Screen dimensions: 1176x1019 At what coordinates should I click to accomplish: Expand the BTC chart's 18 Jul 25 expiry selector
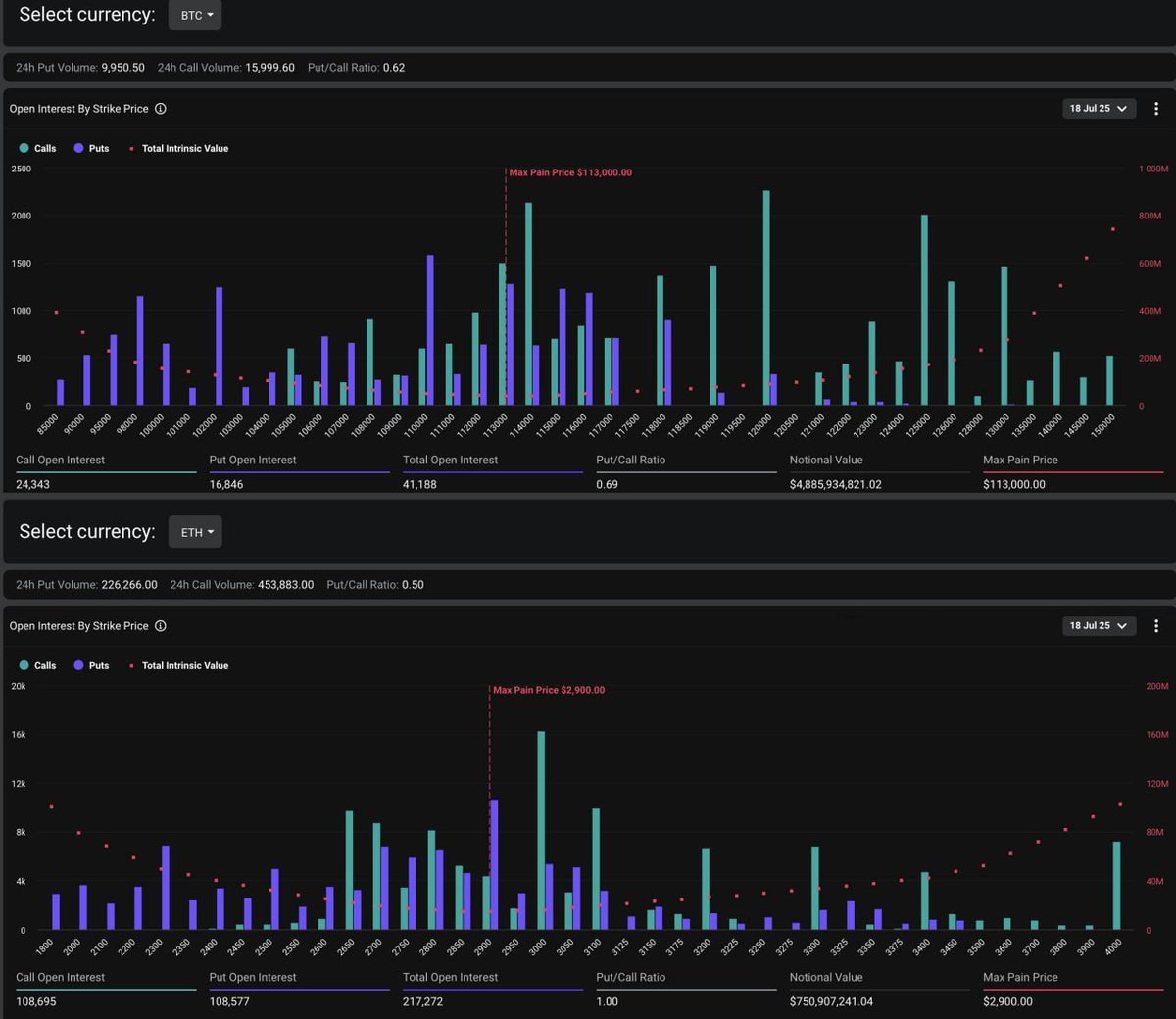[1099, 109]
